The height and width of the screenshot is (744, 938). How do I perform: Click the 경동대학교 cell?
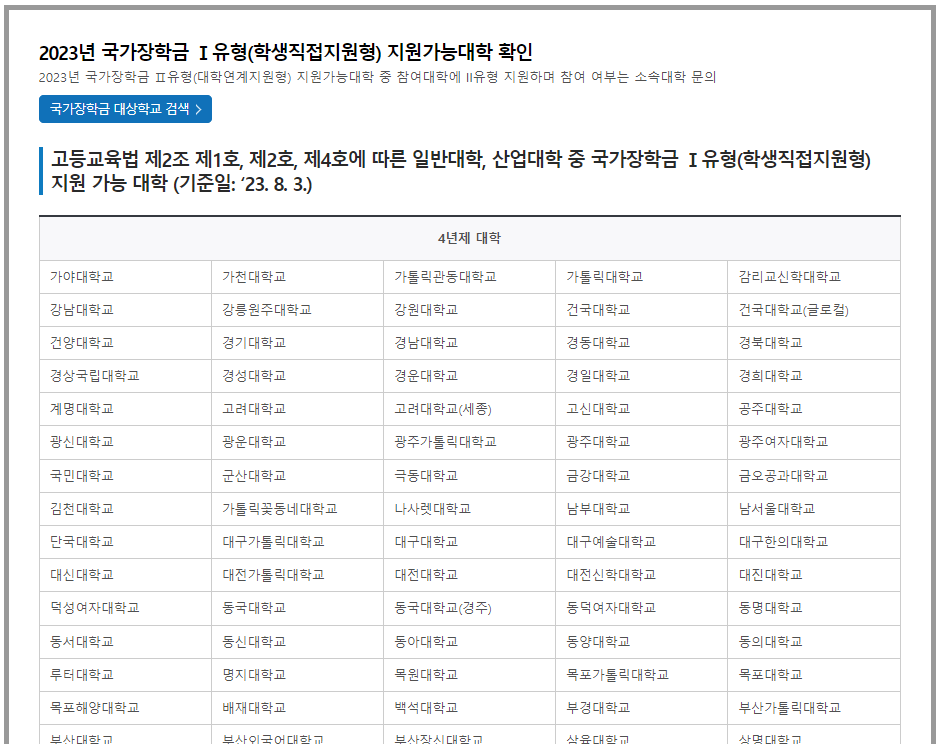[x=641, y=343]
